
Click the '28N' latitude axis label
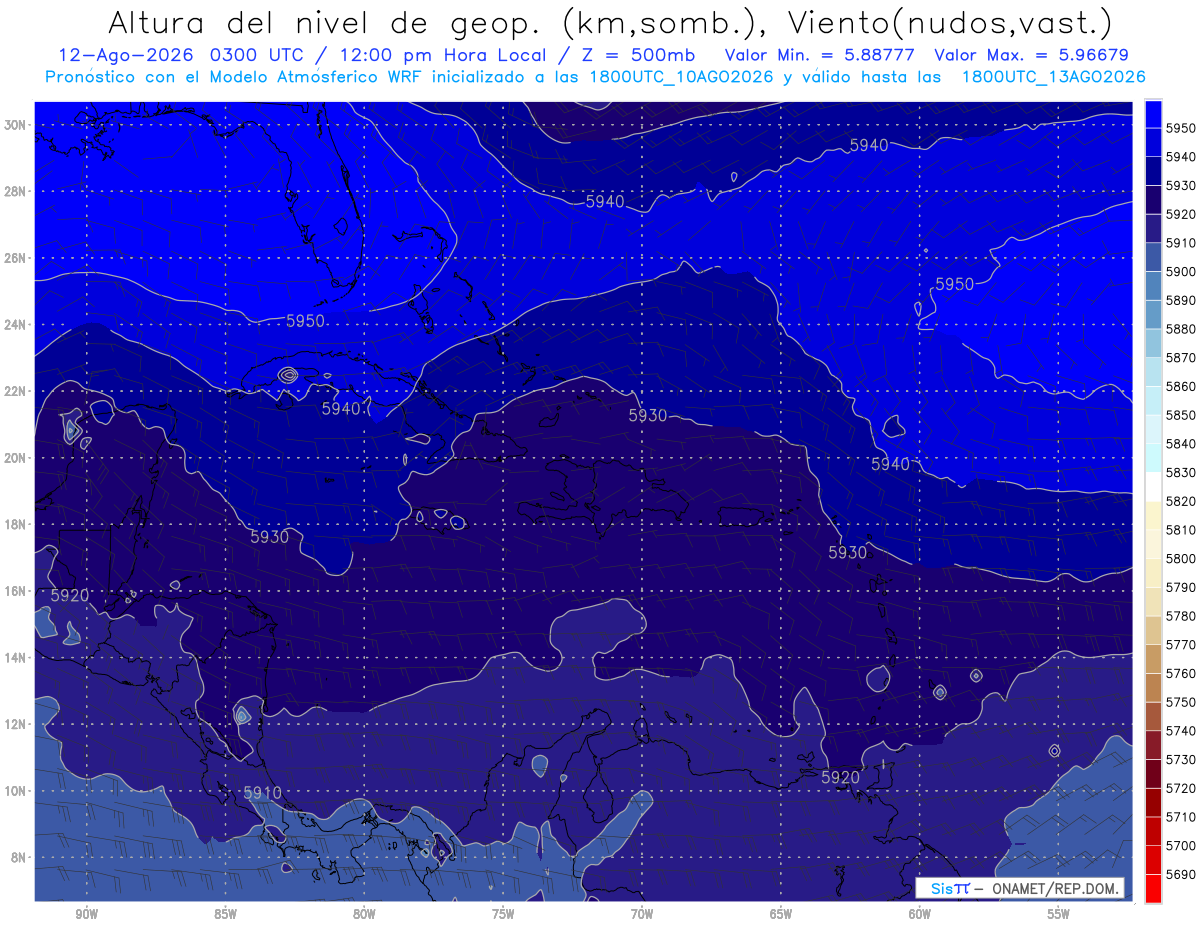pos(16,191)
